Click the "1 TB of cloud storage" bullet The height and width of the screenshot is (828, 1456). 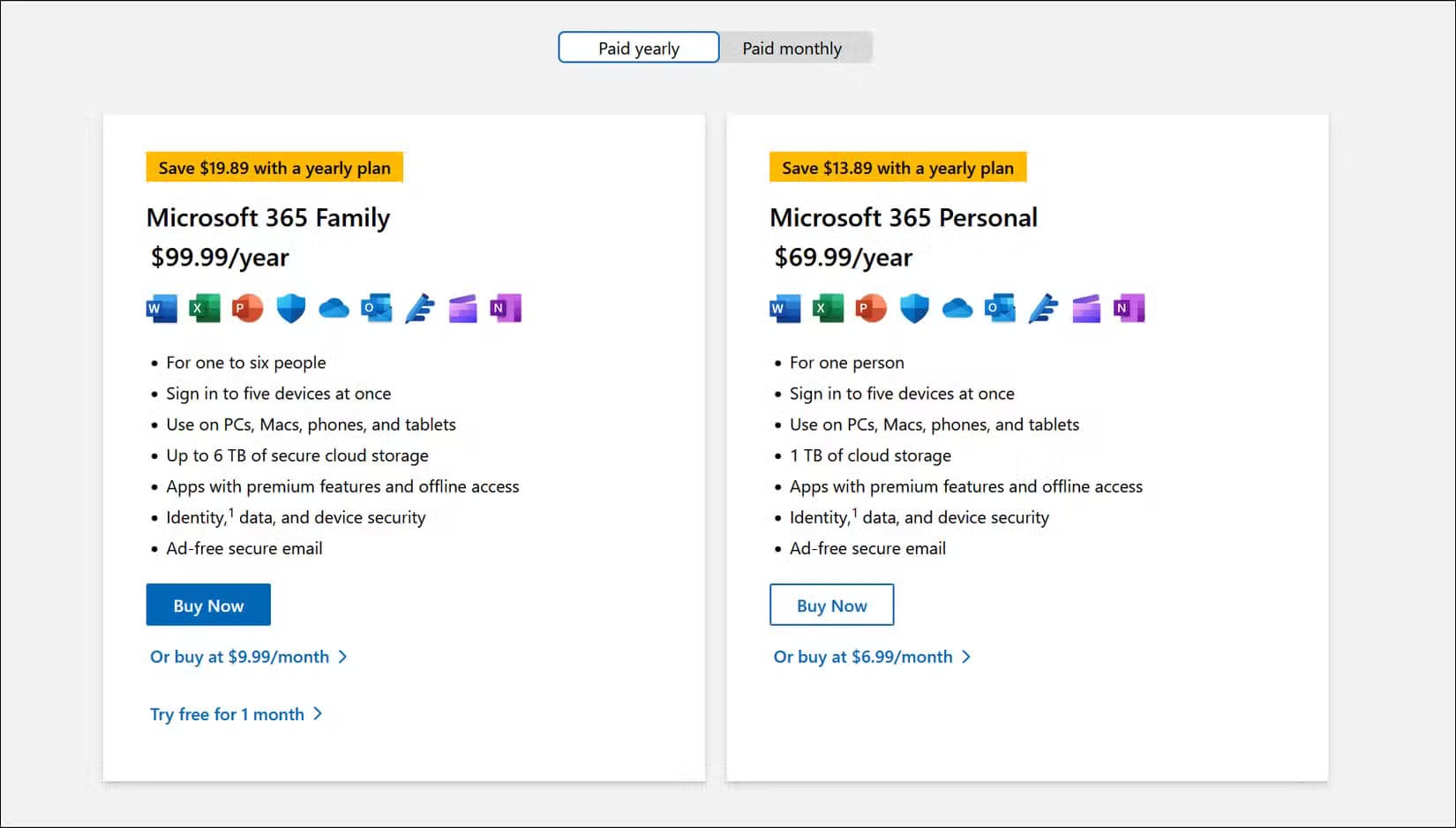coord(871,455)
